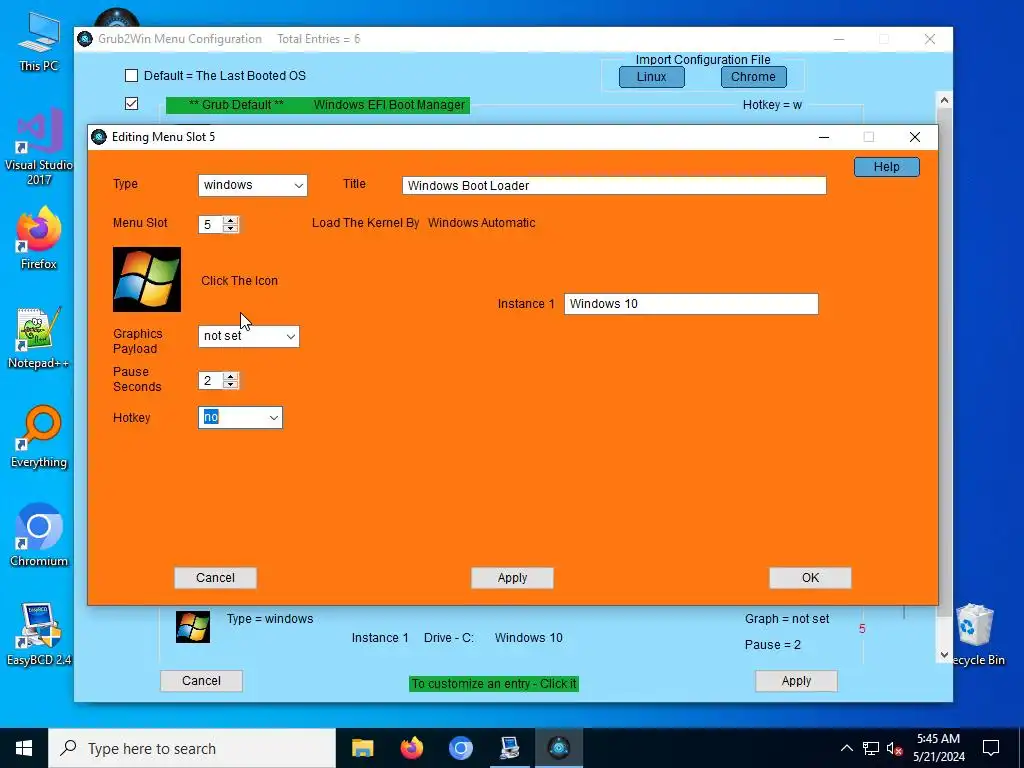Click Apply in the Grub2Win Menu Configuration window
1024x768 pixels.
796,680
